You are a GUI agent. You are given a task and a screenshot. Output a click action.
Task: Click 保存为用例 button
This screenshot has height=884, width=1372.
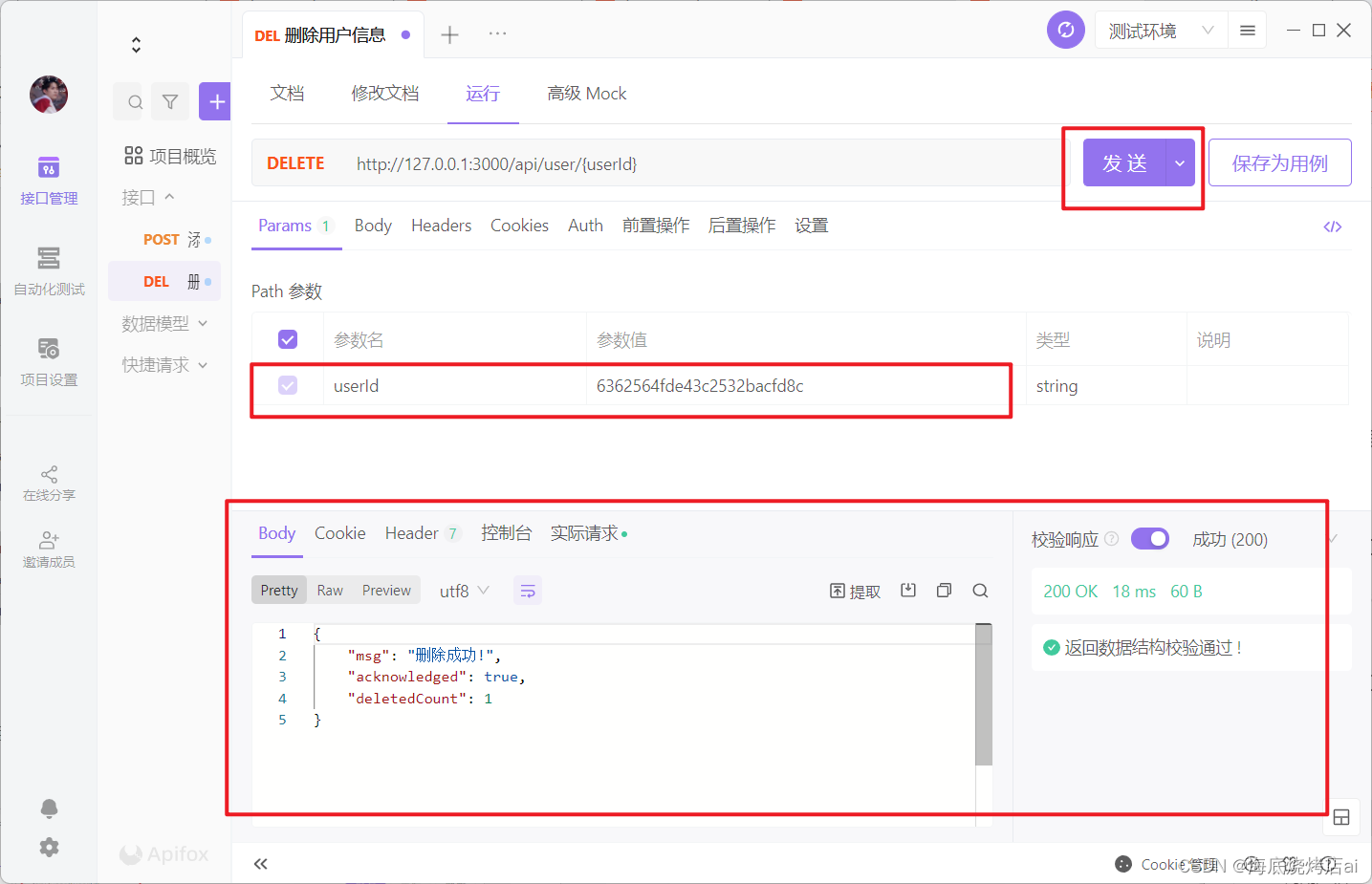point(1279,163)
